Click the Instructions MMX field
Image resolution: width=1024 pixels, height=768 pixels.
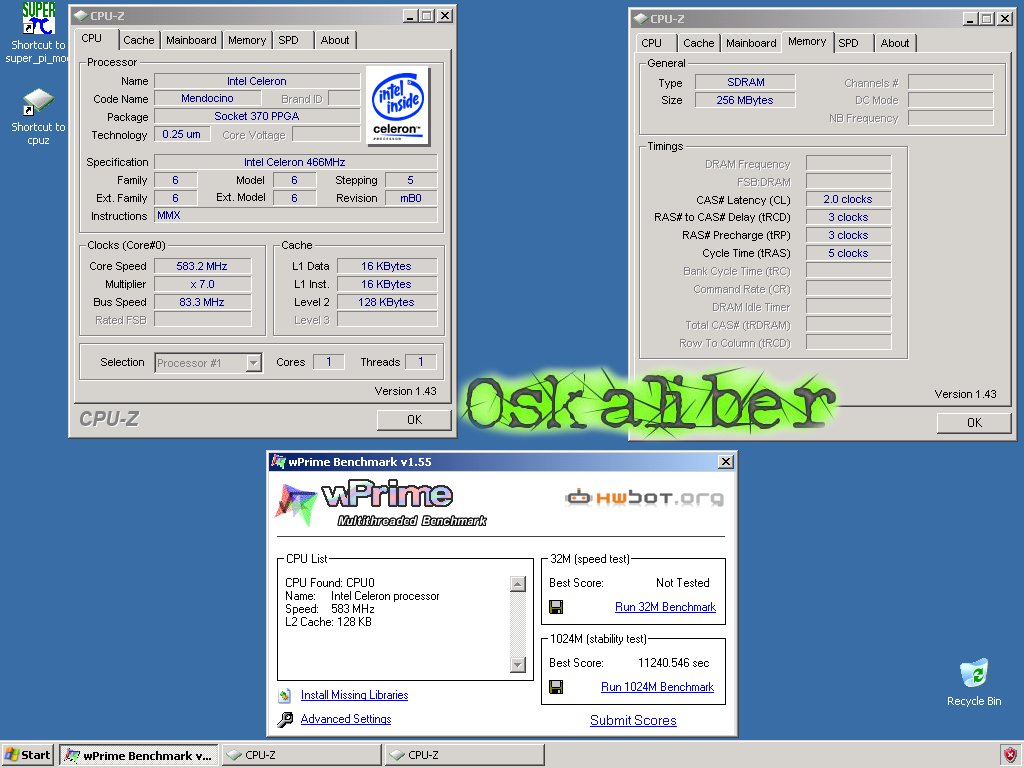pyautogui.click(x=295, y=216)
